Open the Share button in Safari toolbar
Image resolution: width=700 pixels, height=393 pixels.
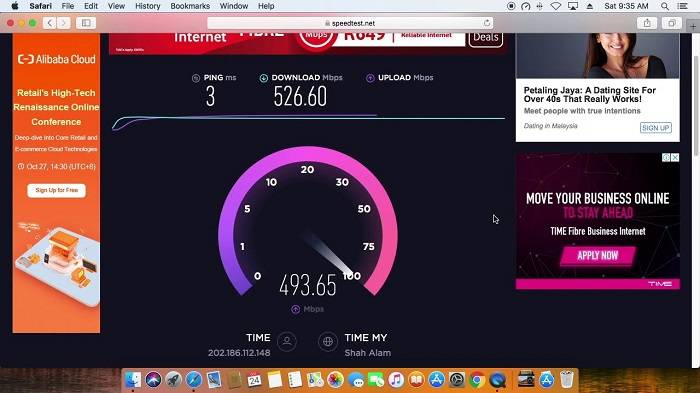[647, 23]
